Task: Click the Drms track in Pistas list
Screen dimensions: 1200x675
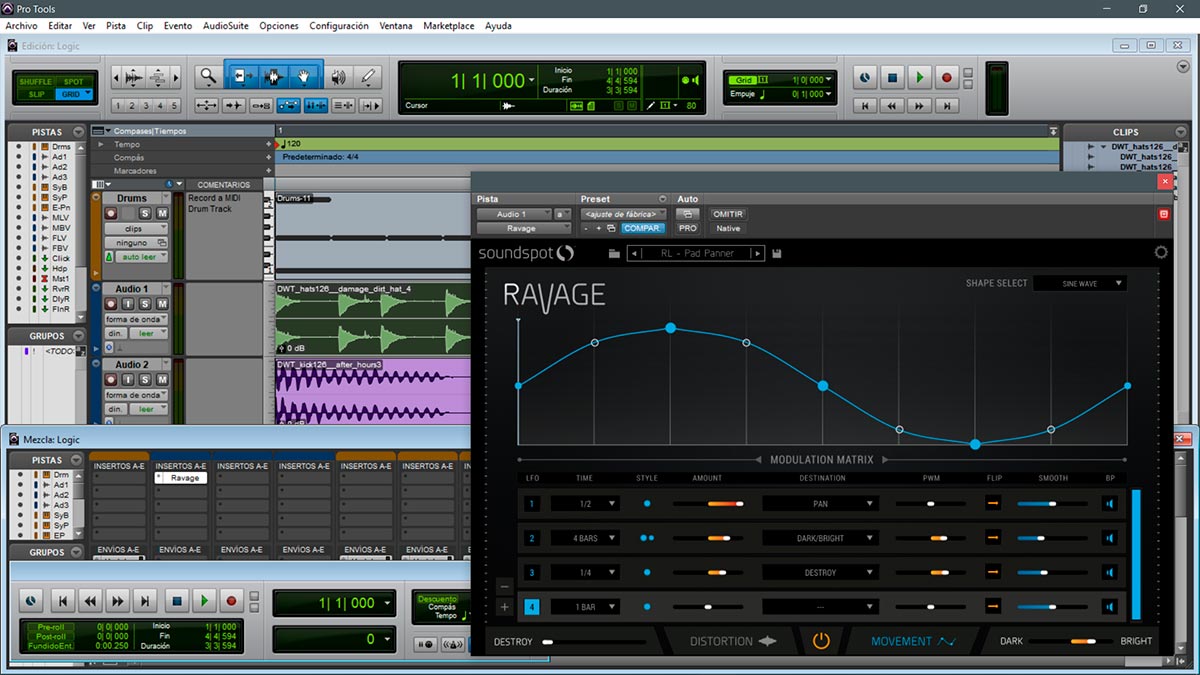Action: click(62, 147)
